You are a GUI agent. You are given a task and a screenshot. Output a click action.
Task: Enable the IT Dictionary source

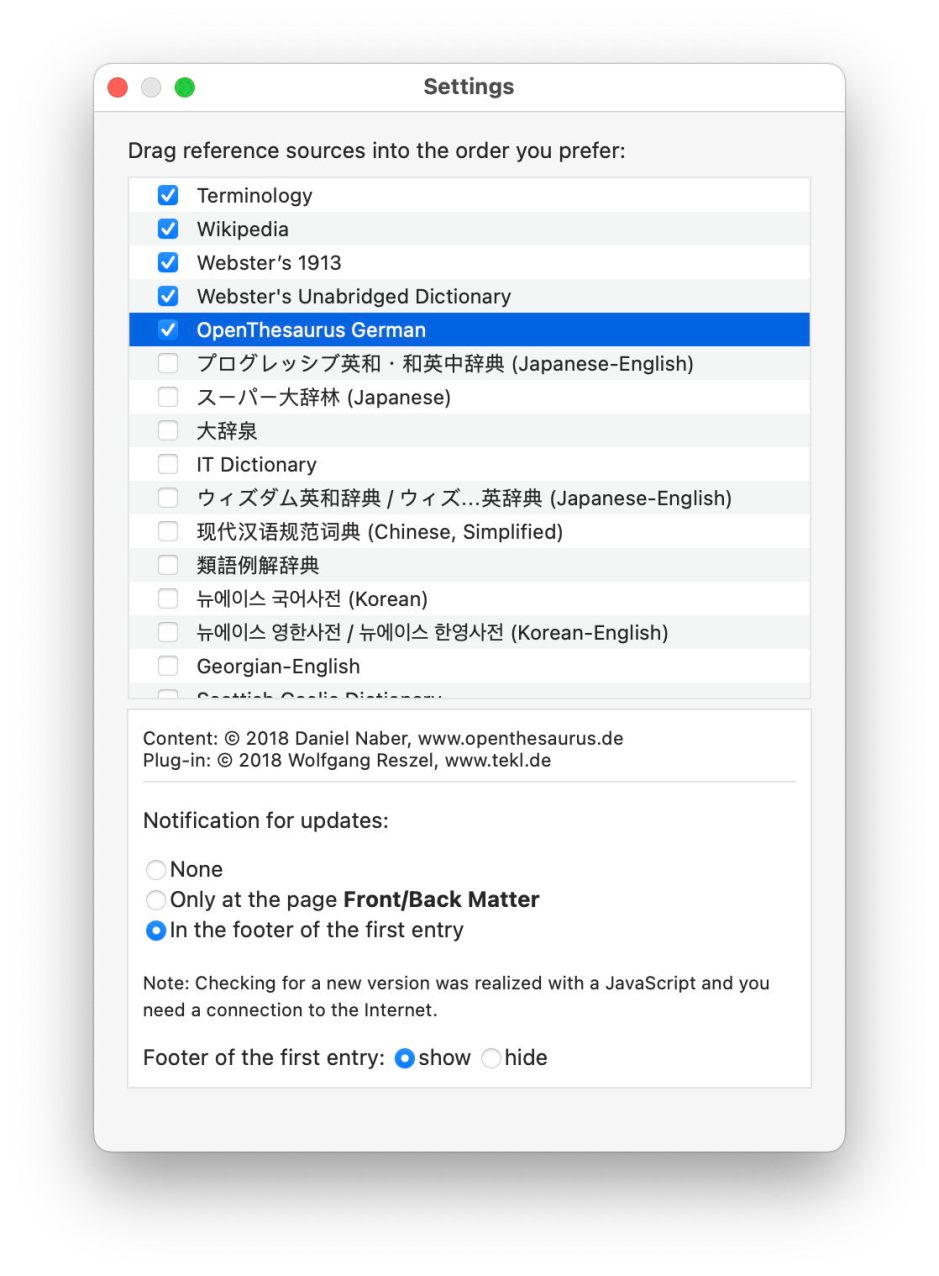click(x=168, y=464)
